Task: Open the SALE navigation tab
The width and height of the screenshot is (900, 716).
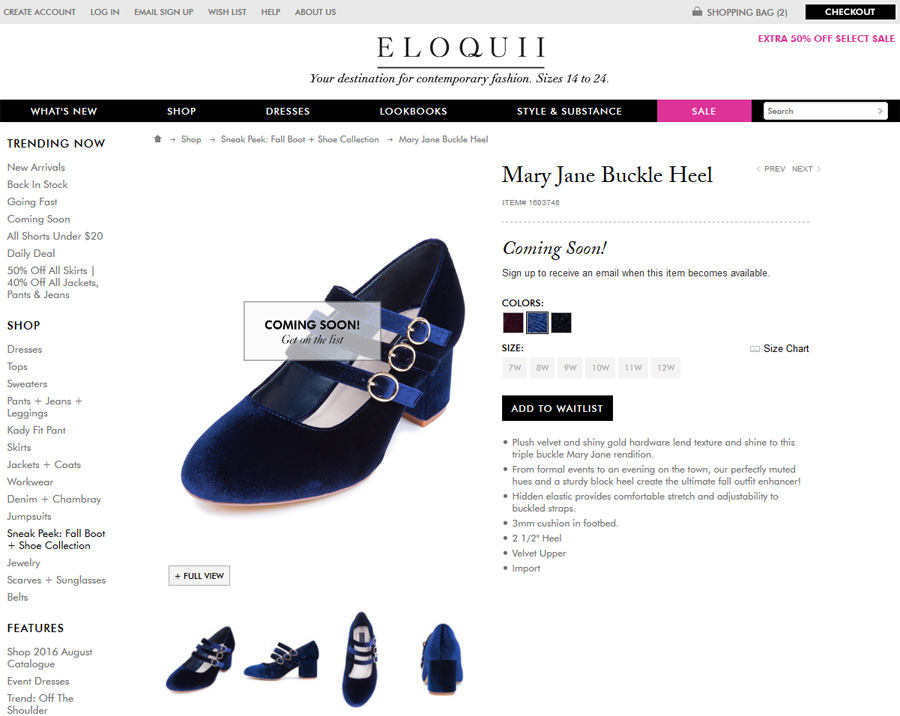Action: coord(704,111)
